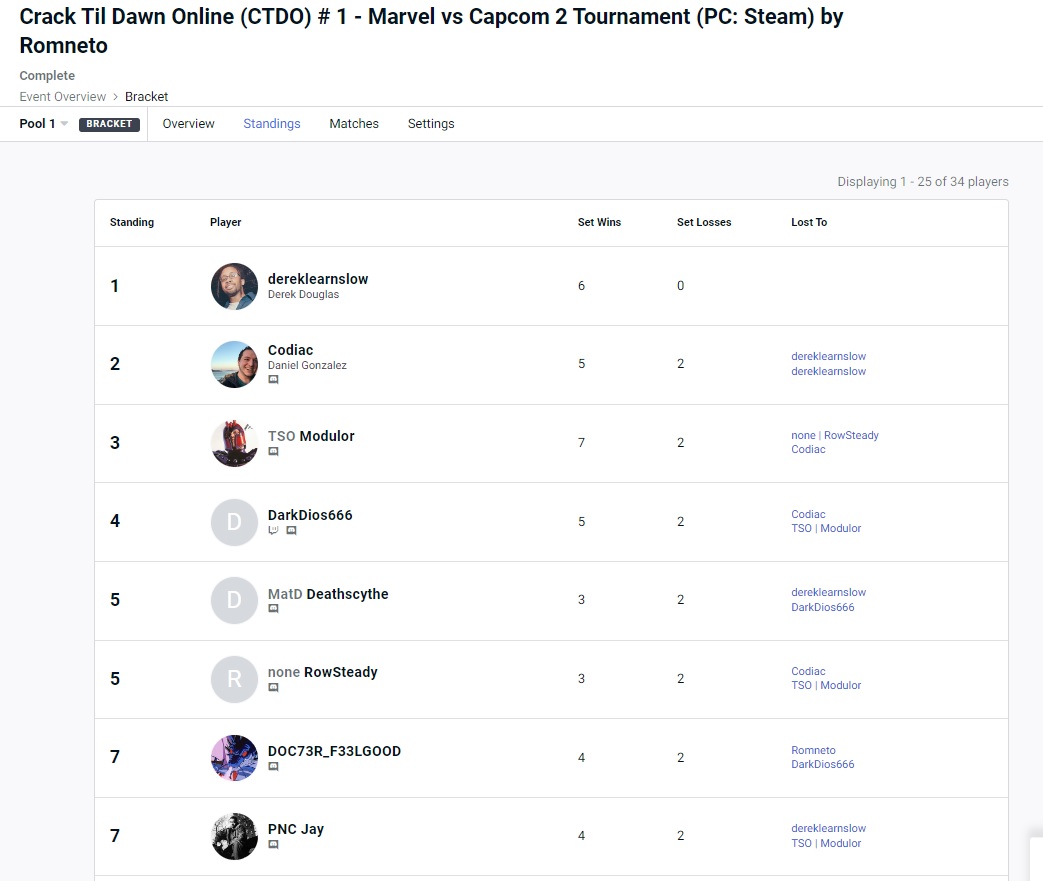Click DarkDios666's placeholder D avatar

pyautogui.click(x=234, y=522)
